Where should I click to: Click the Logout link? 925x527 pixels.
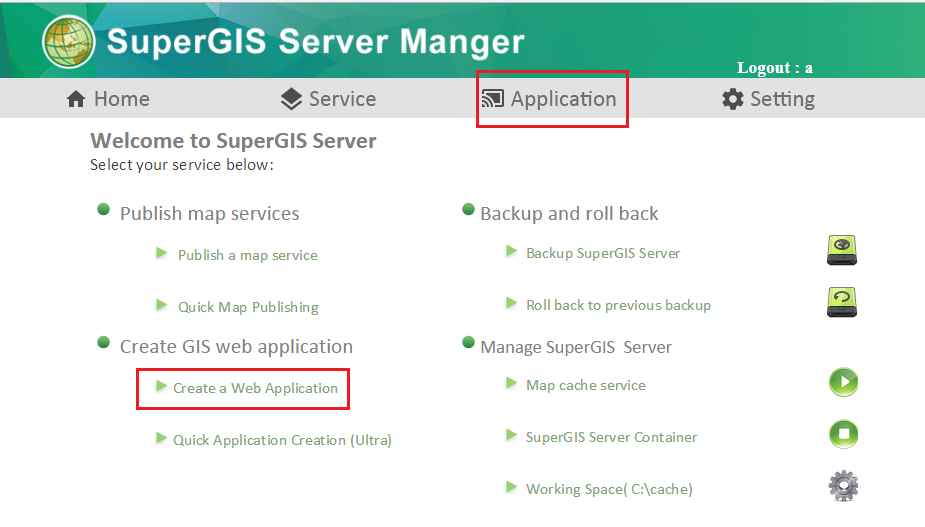(774, 68)
